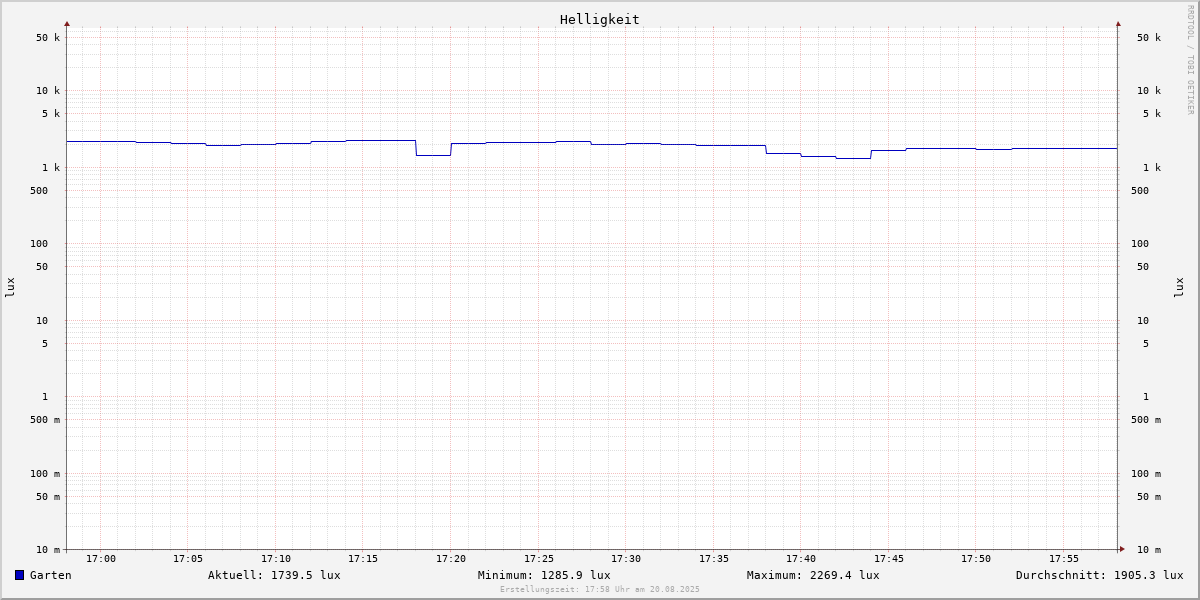This screenshot has width=1200, height=600.
Task: Select the 50 k tick on left axis
Action: pos(48,38)
